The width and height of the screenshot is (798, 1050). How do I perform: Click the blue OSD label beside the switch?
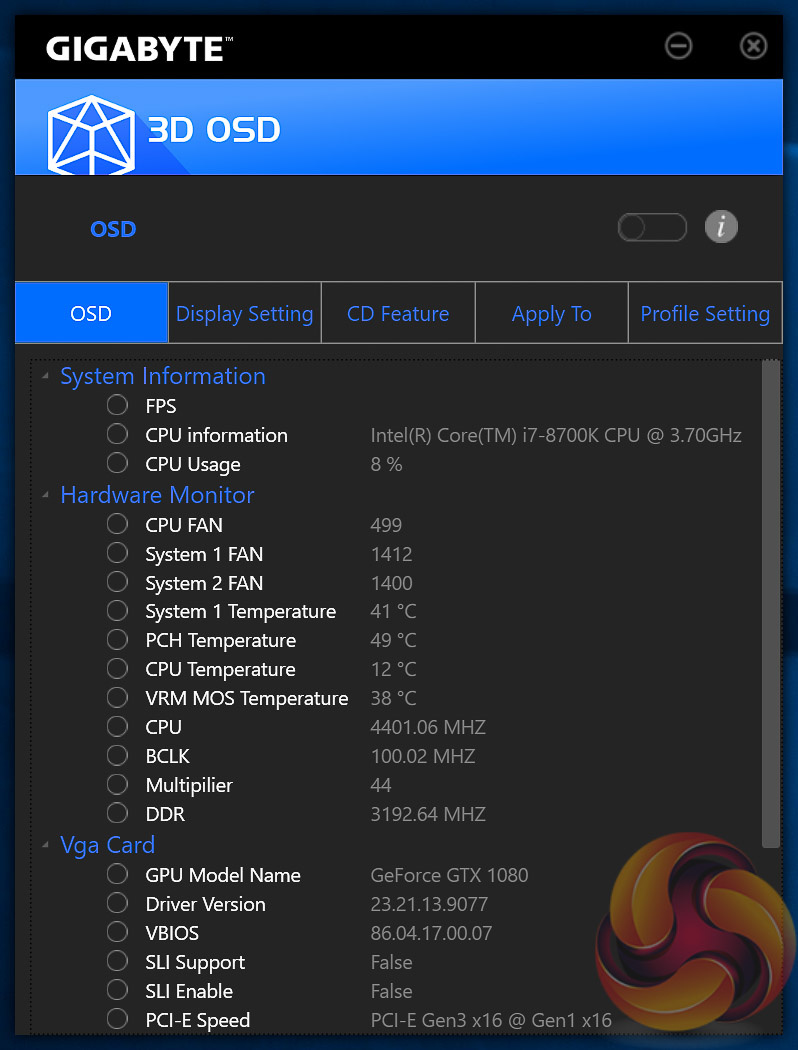coord(113,229)
